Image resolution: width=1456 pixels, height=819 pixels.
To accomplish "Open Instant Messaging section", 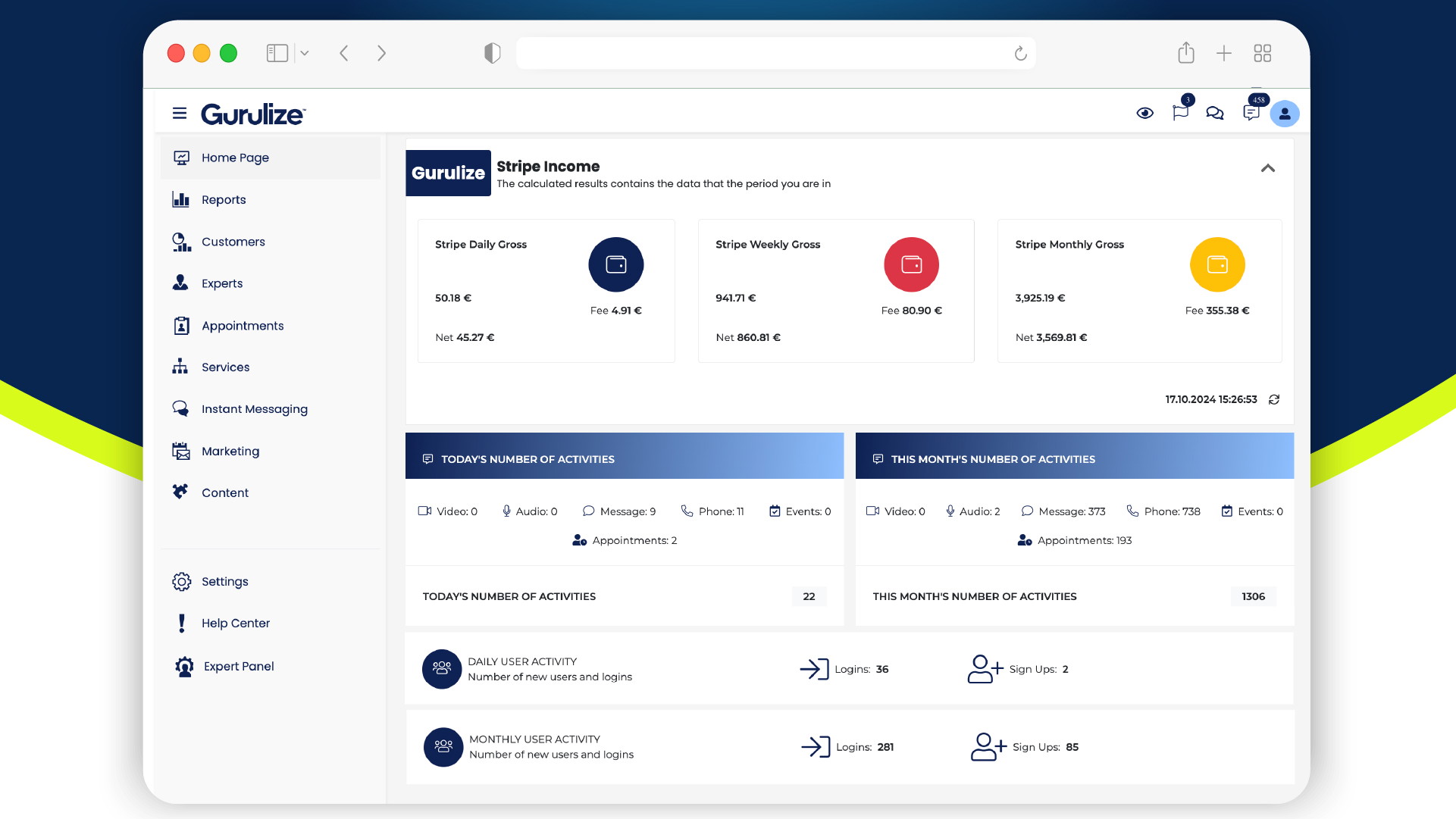I will tap(254, 409).
